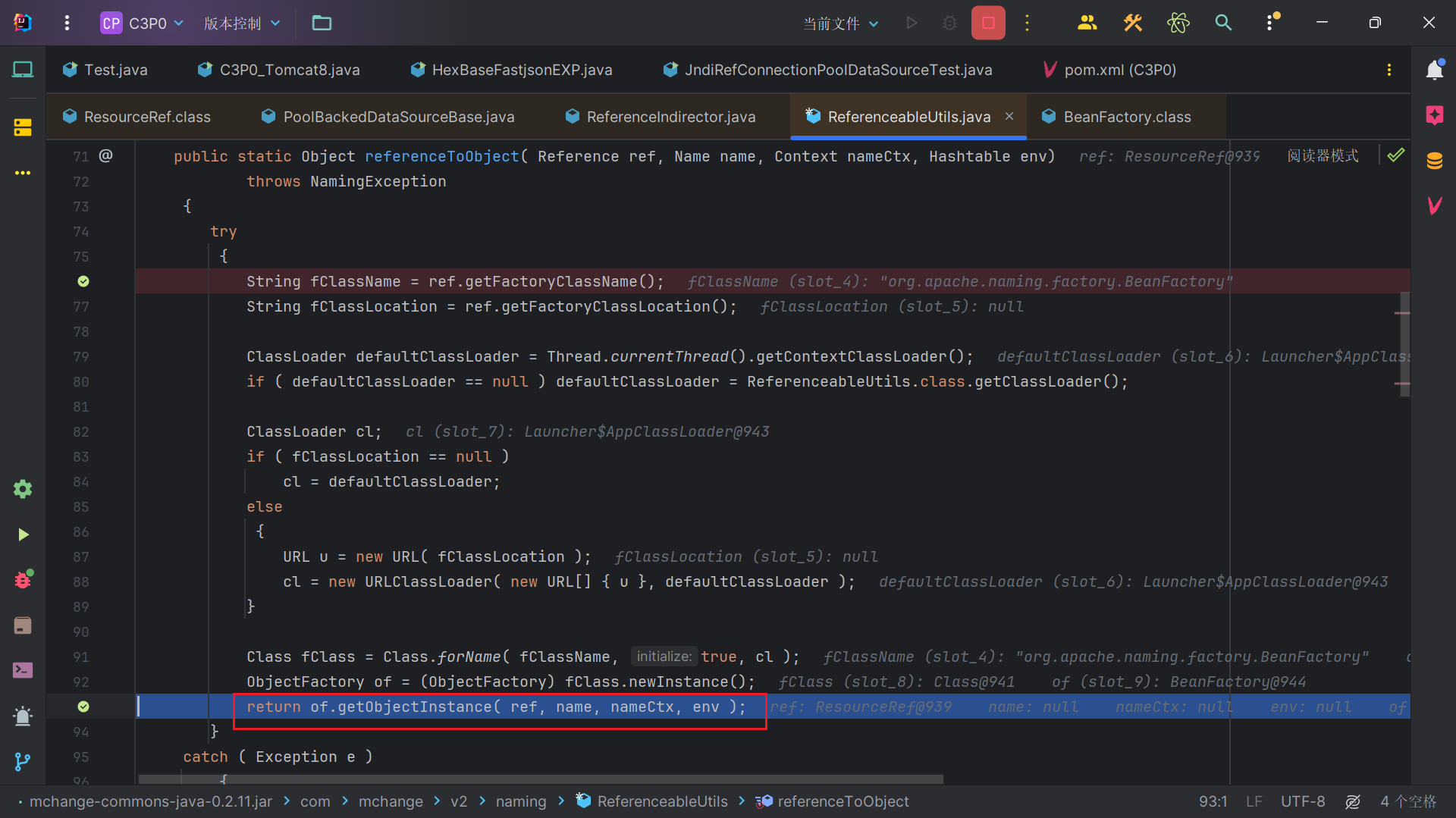The width and height of the screenshot is (1456, 818).
Task: Open IDE settings and updates dots icon
Action: [1272, 23]
